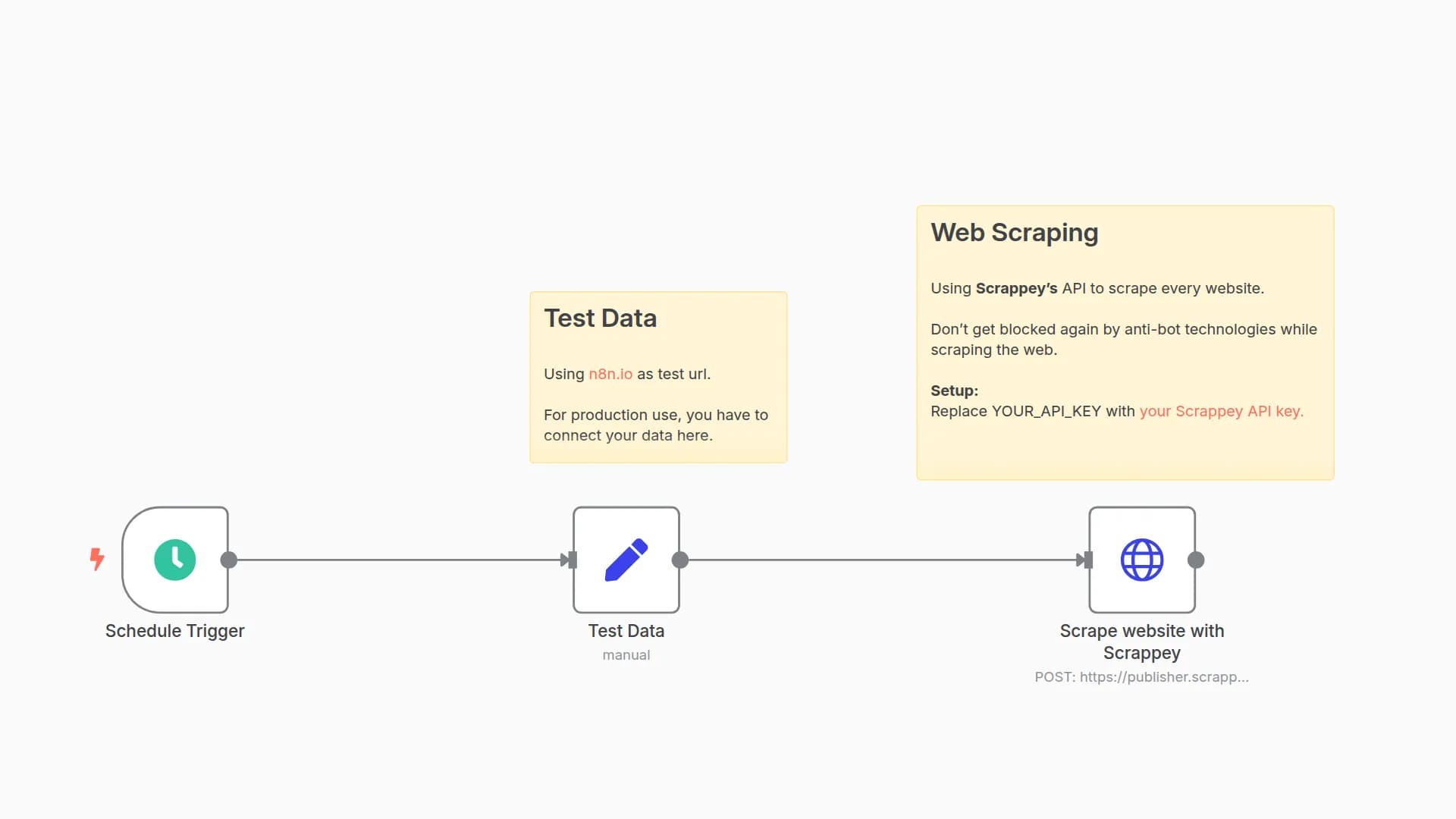Click the Scrappey node input connector
The width and height of the screenshot is (1456, 819).
pos(1087,560)
